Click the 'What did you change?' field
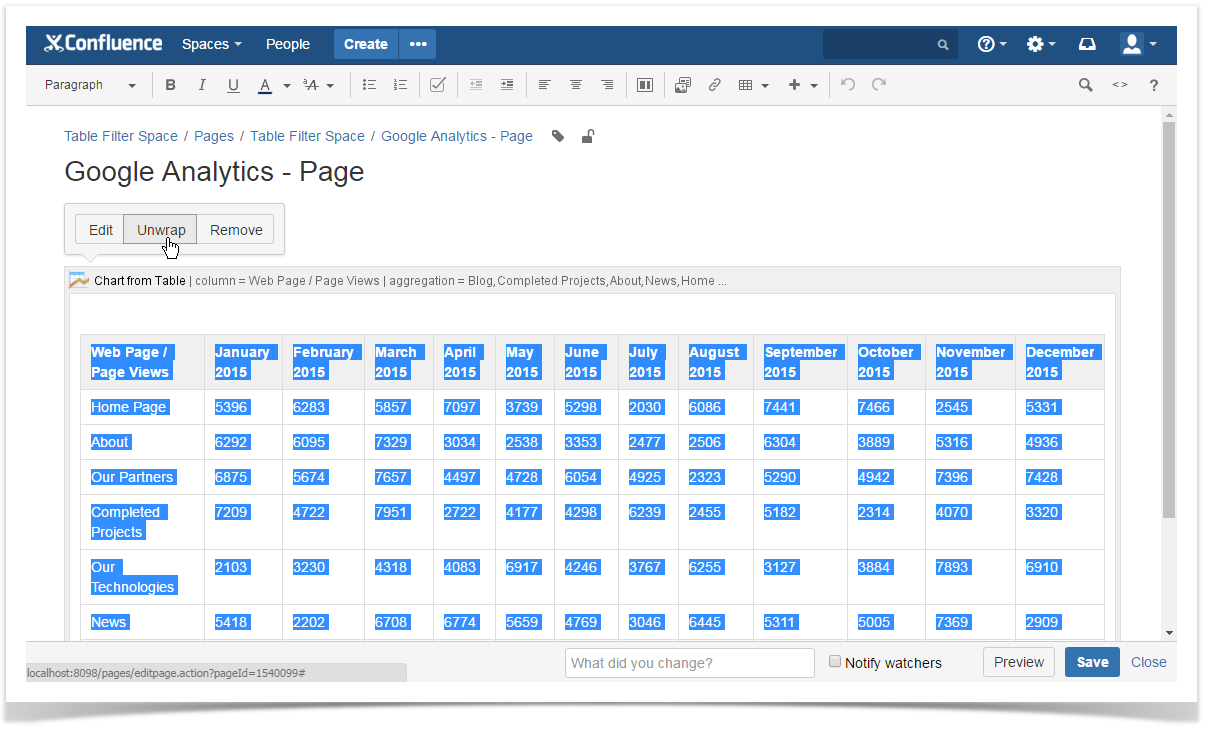Viewport: 1211px width, 731px height. pos(689,663)
